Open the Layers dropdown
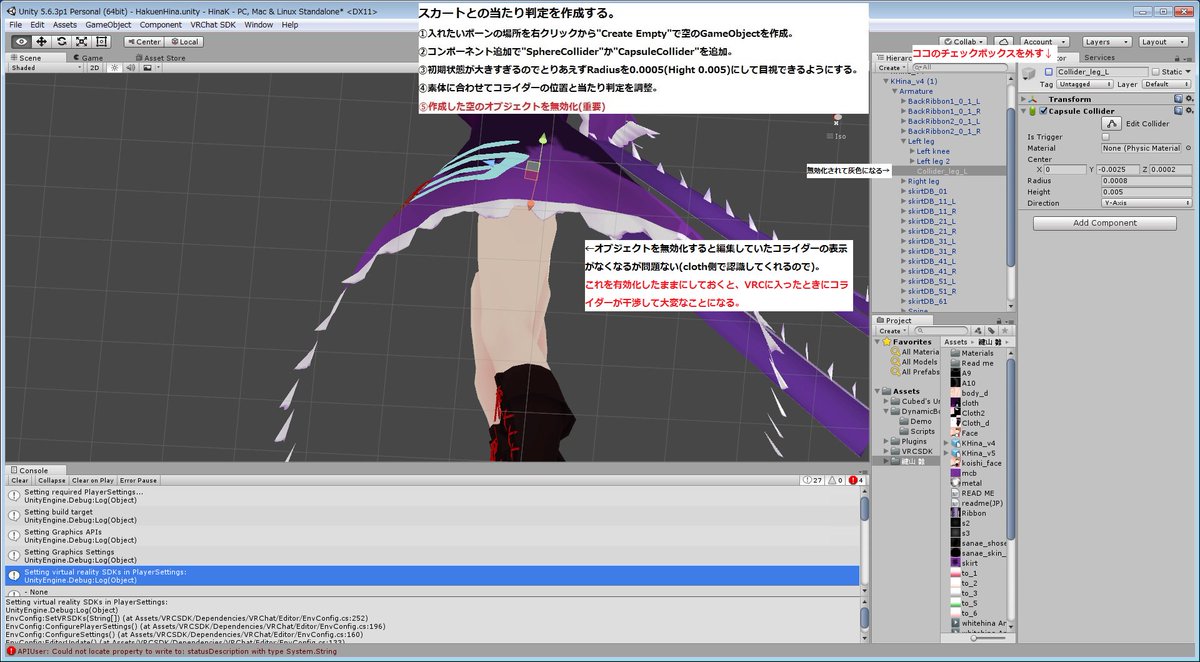Screen dimensions: 1200x662 [x=1106, y=42]
